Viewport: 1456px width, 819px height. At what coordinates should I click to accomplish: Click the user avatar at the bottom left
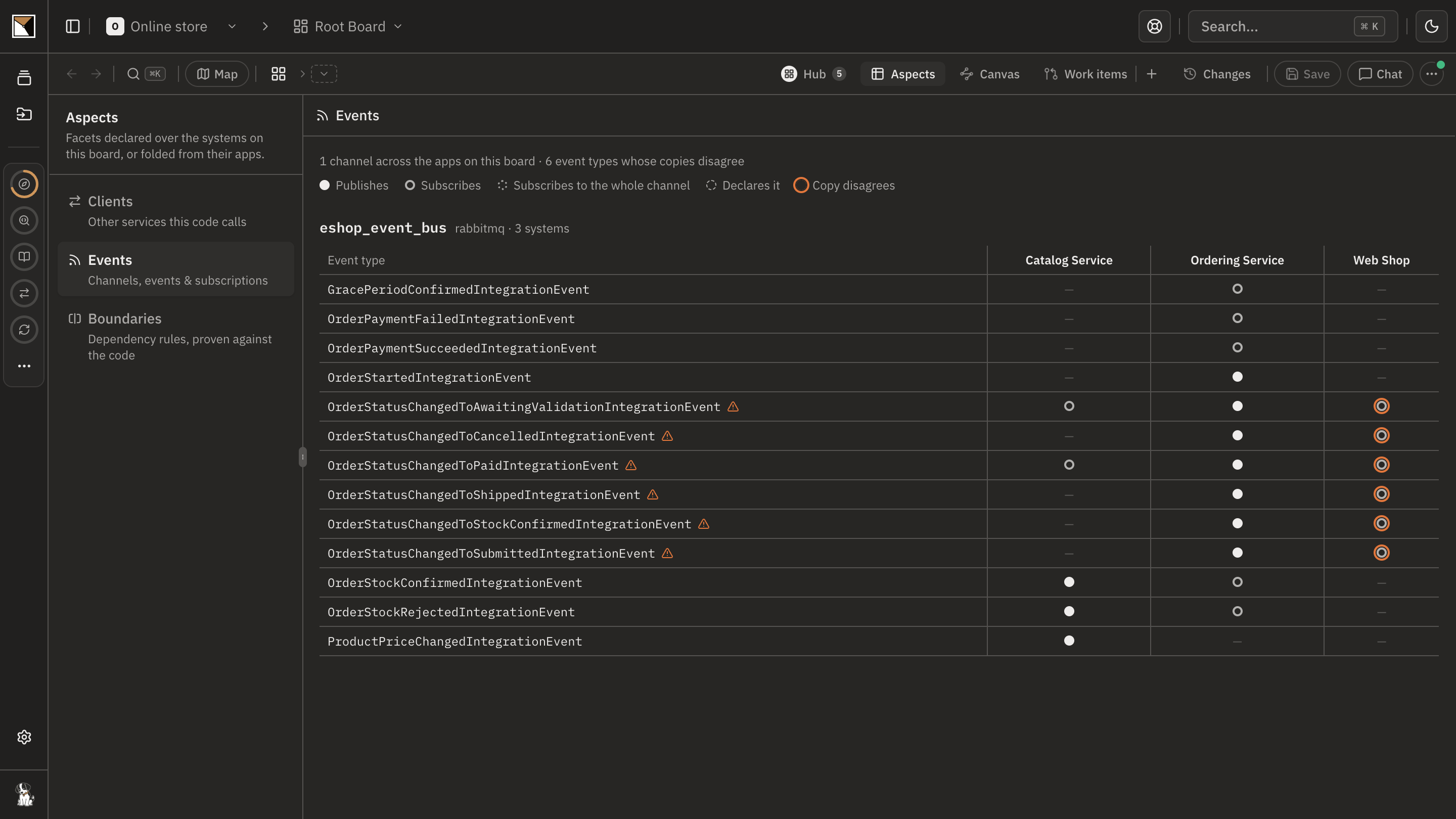click(24, 795)
